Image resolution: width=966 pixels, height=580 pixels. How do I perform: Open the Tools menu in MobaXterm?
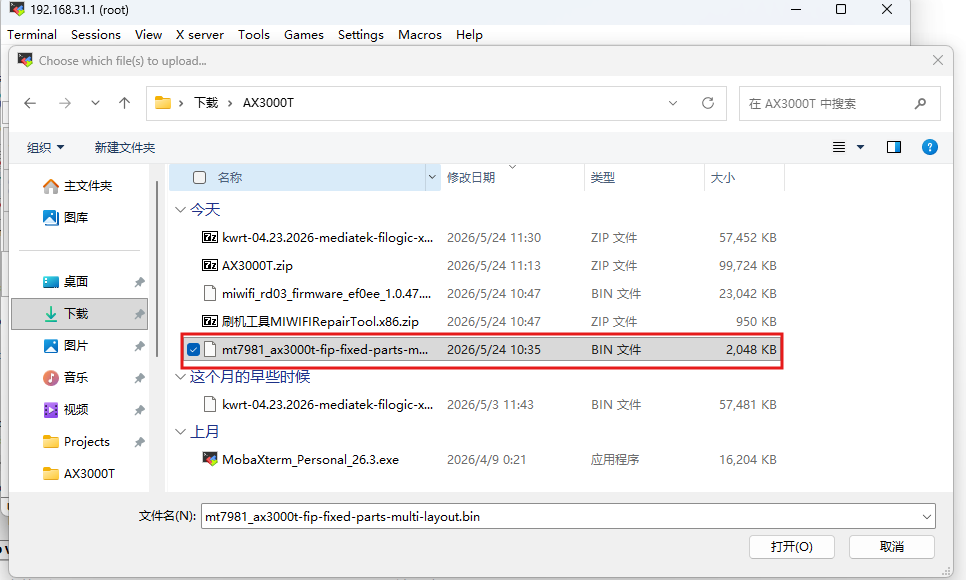coord(254,35)
